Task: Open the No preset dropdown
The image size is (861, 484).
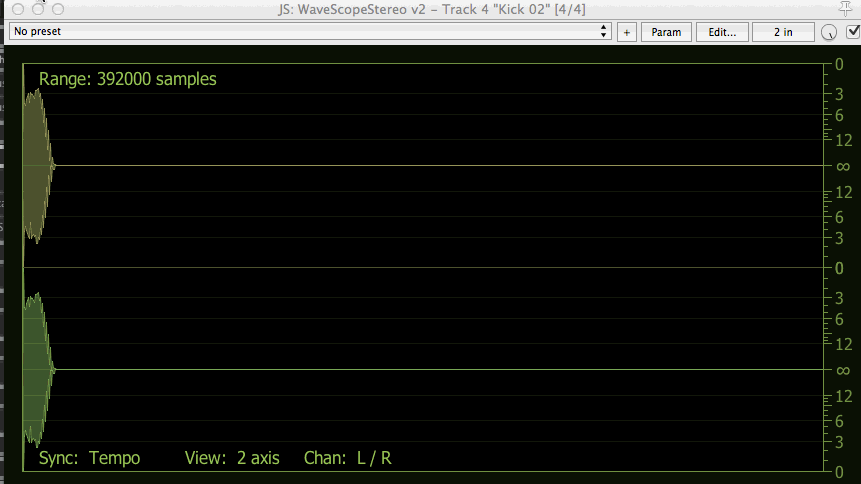Action: [x=310, y=31]
